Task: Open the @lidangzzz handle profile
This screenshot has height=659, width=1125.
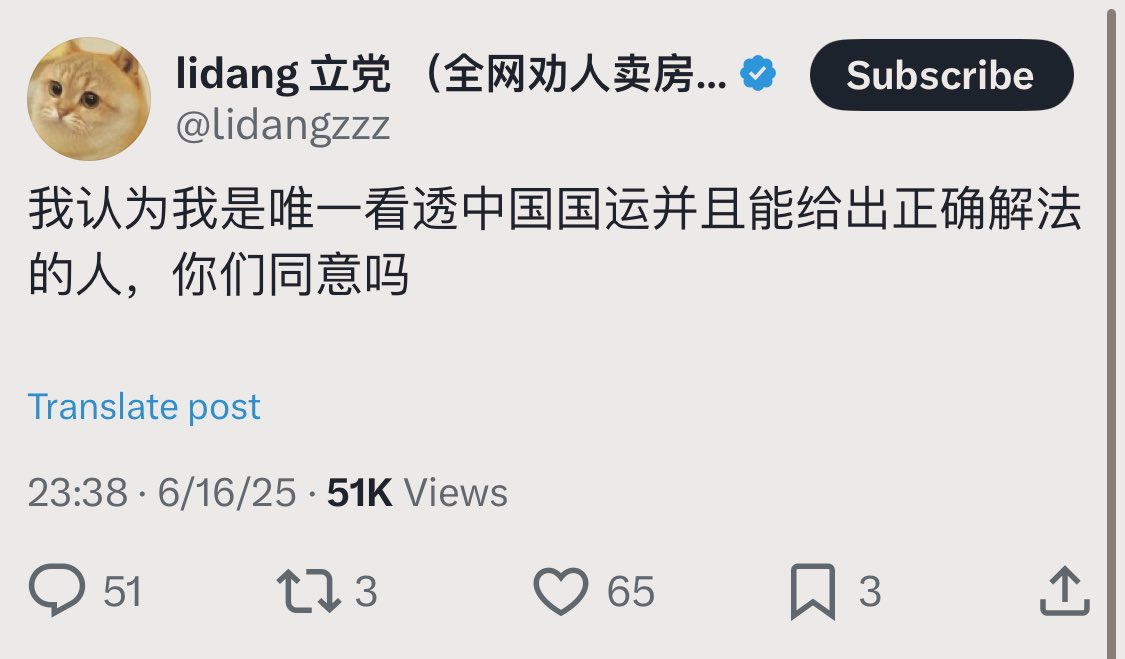Action: click(283, 126)
